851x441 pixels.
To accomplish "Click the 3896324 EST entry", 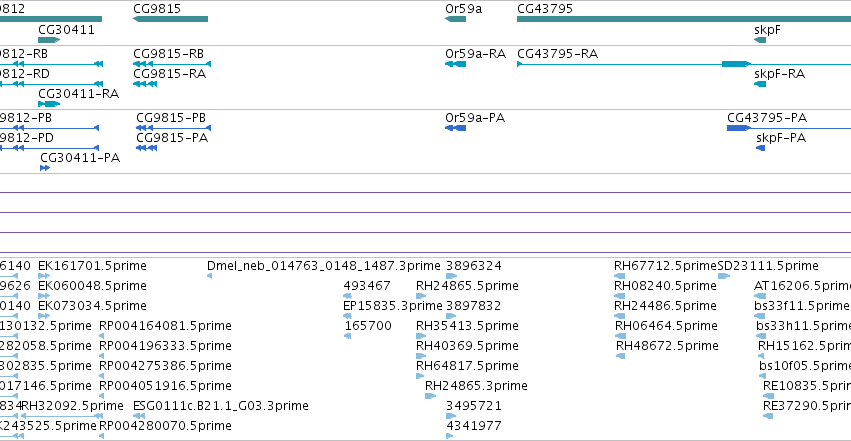I will point(474,266).
